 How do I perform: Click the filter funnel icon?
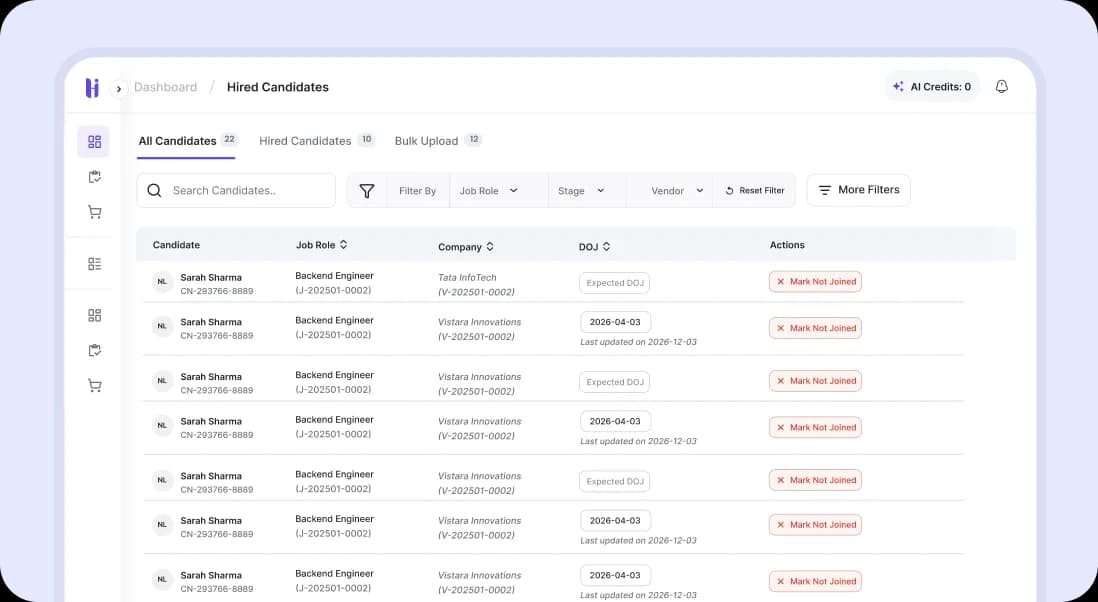tap(367, 190)
